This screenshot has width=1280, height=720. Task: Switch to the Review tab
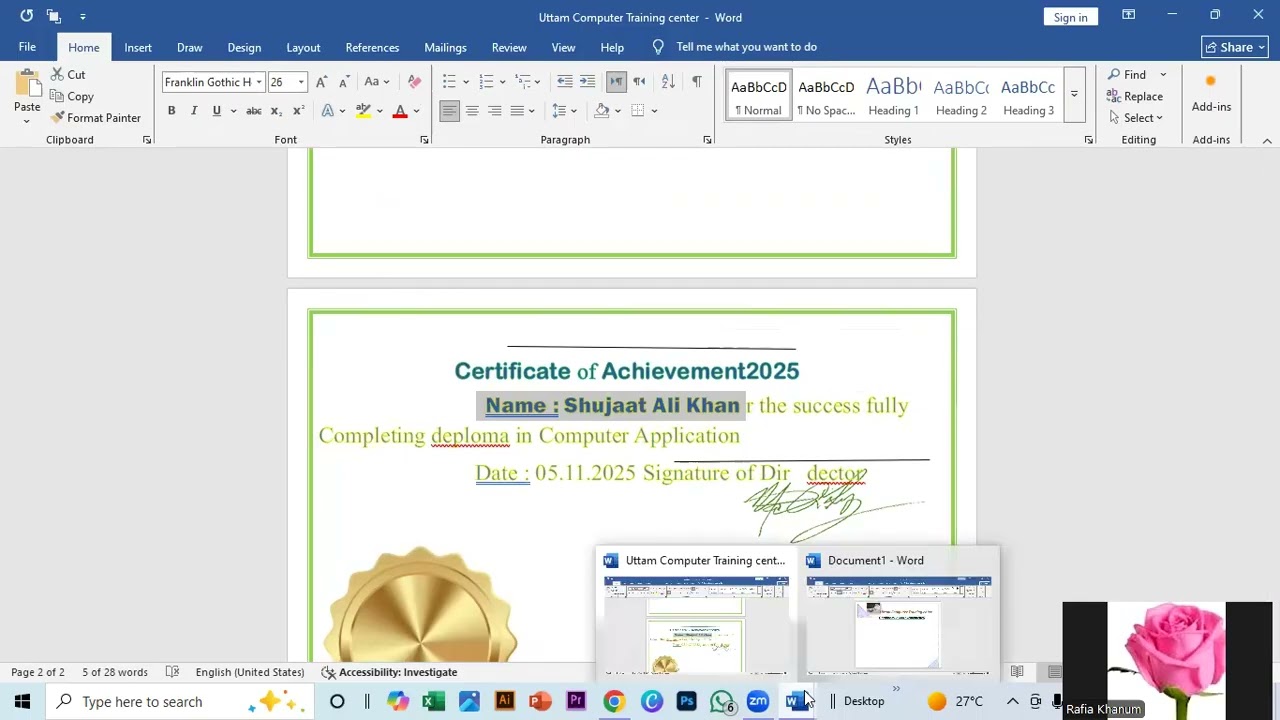coord(509,47)
